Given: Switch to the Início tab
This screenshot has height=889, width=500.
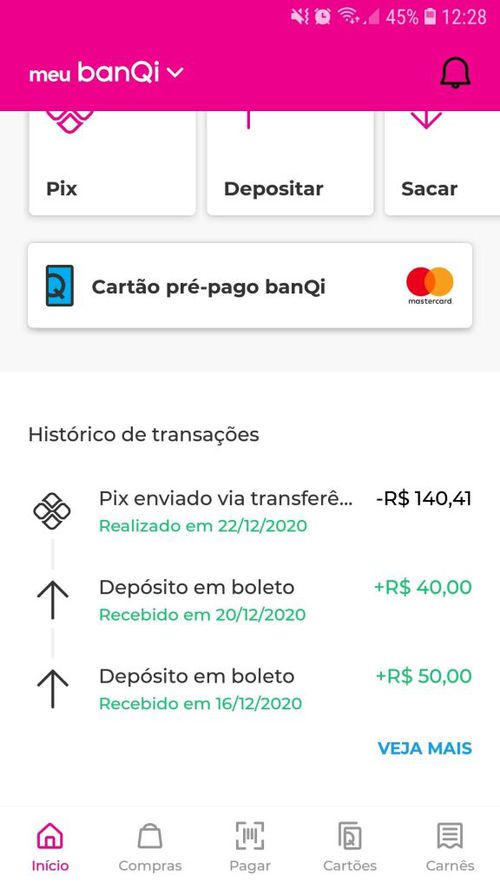Looking at the screenshot, I should point(50,847).
